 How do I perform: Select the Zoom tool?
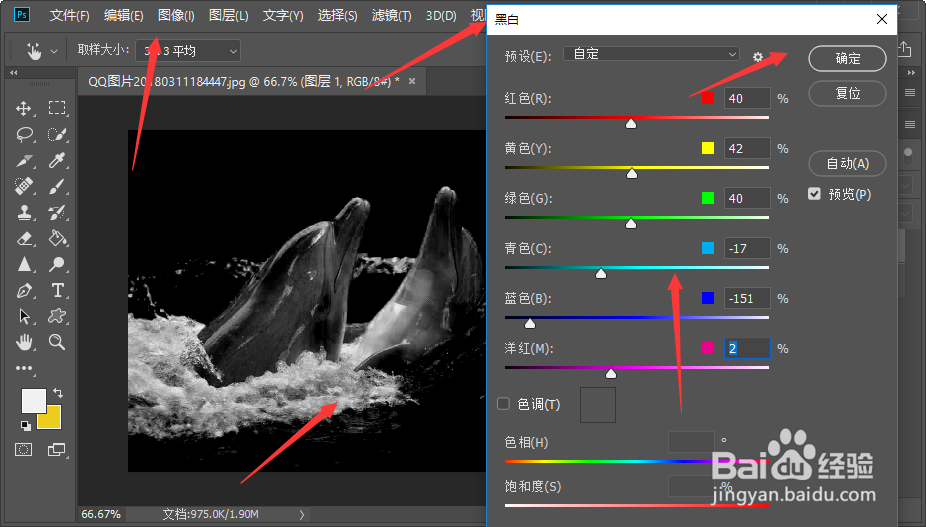tap(57, 341)
